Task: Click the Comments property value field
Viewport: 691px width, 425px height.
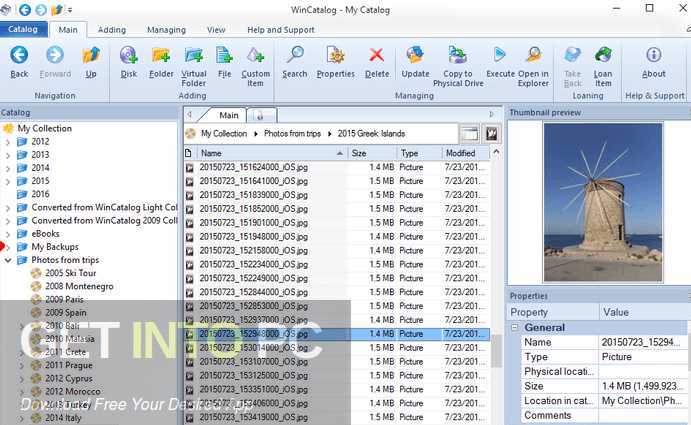Action: pyautogui.click(x=643, y=416)
